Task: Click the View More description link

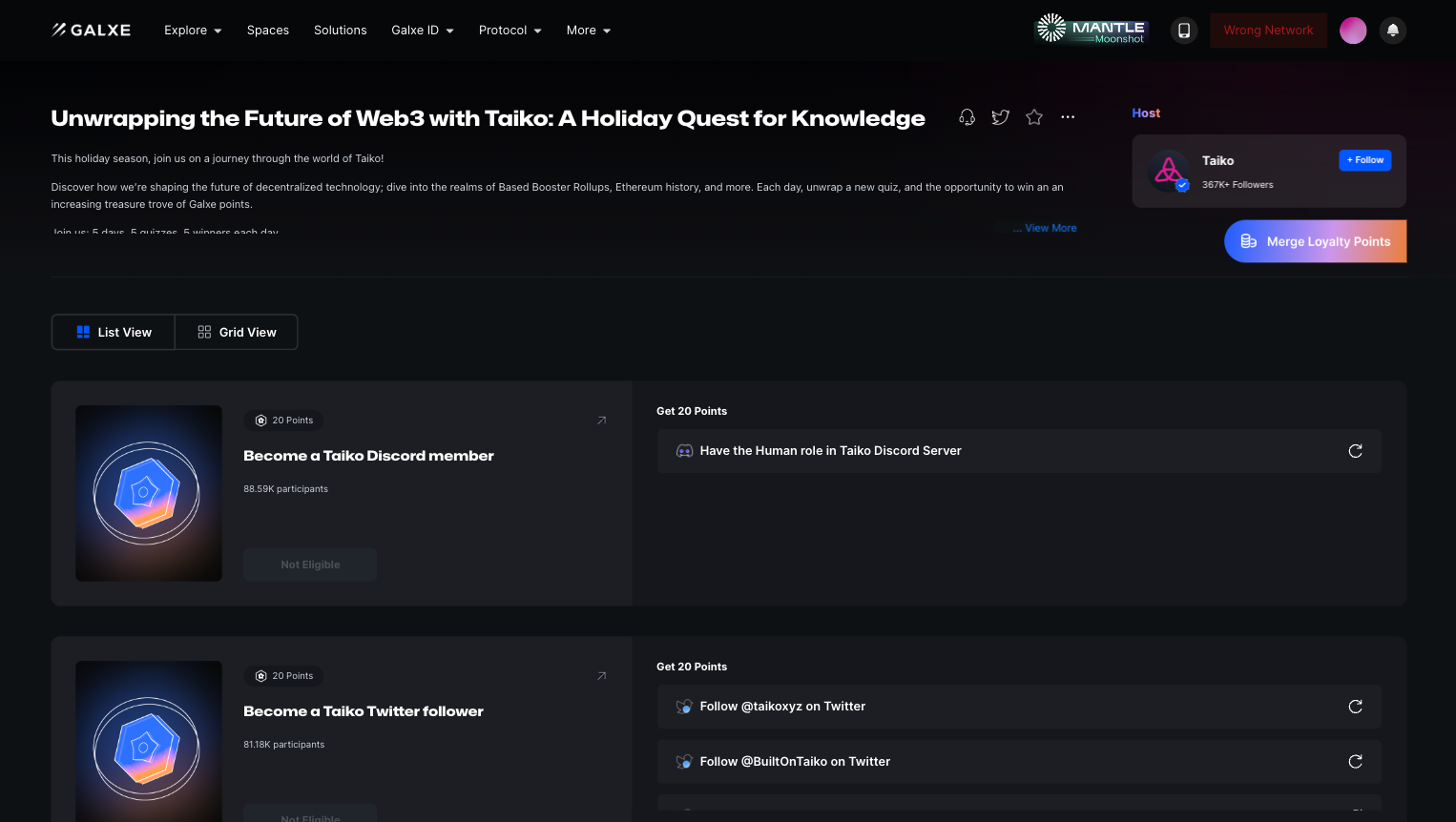Action: (x=1050, y=228)
